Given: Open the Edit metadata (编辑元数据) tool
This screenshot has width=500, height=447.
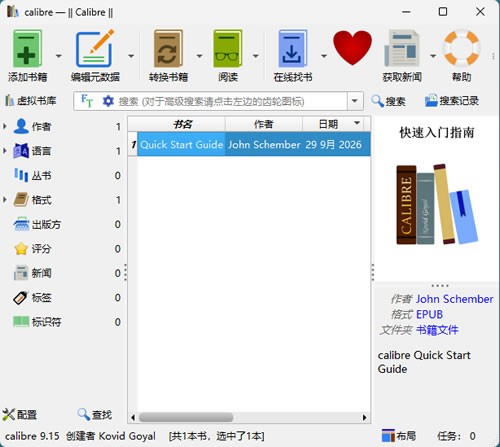Looking at the screenshot, I should tap(95, 49).
